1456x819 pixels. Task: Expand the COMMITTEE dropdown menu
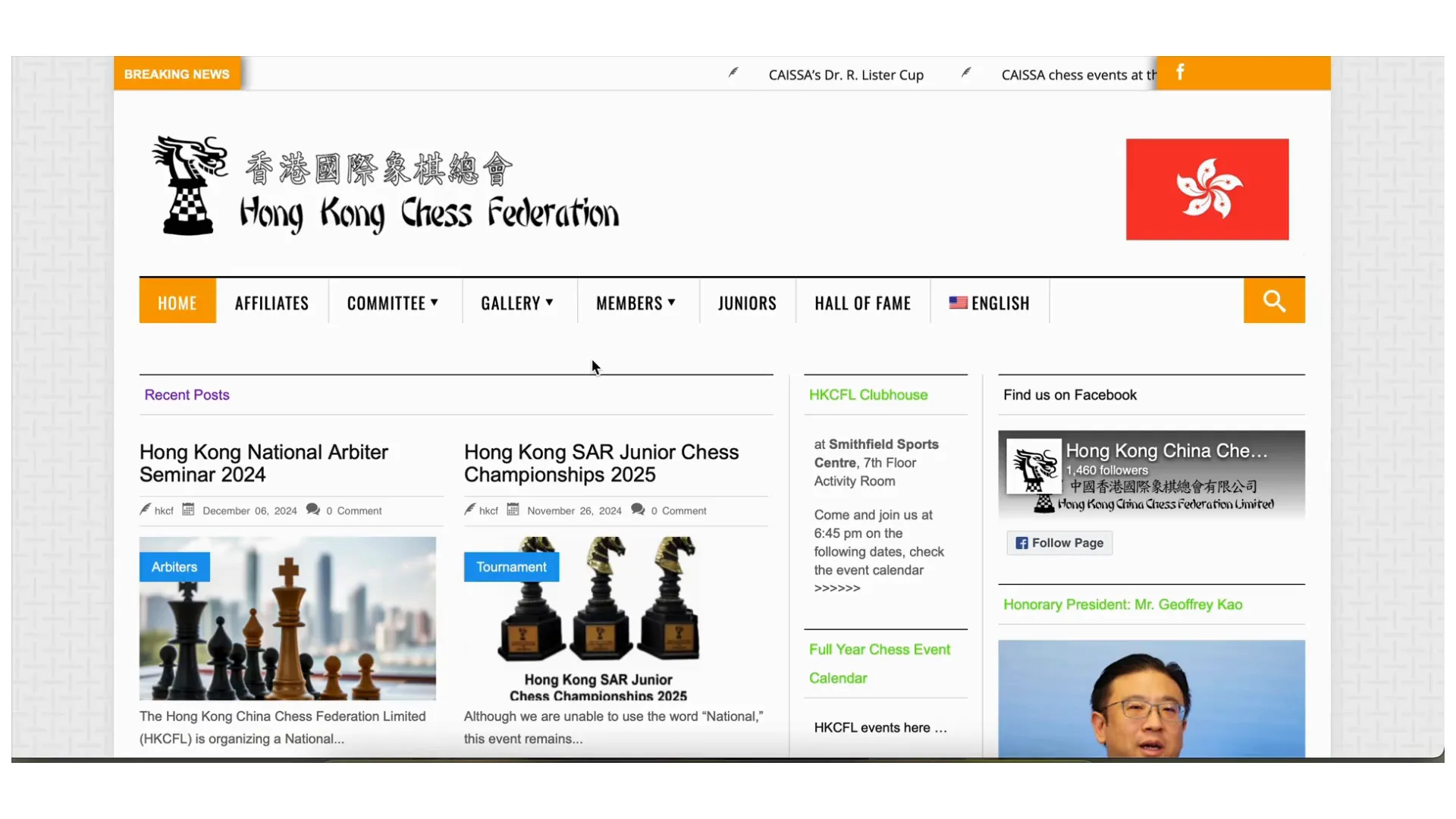tap(394, 302)
